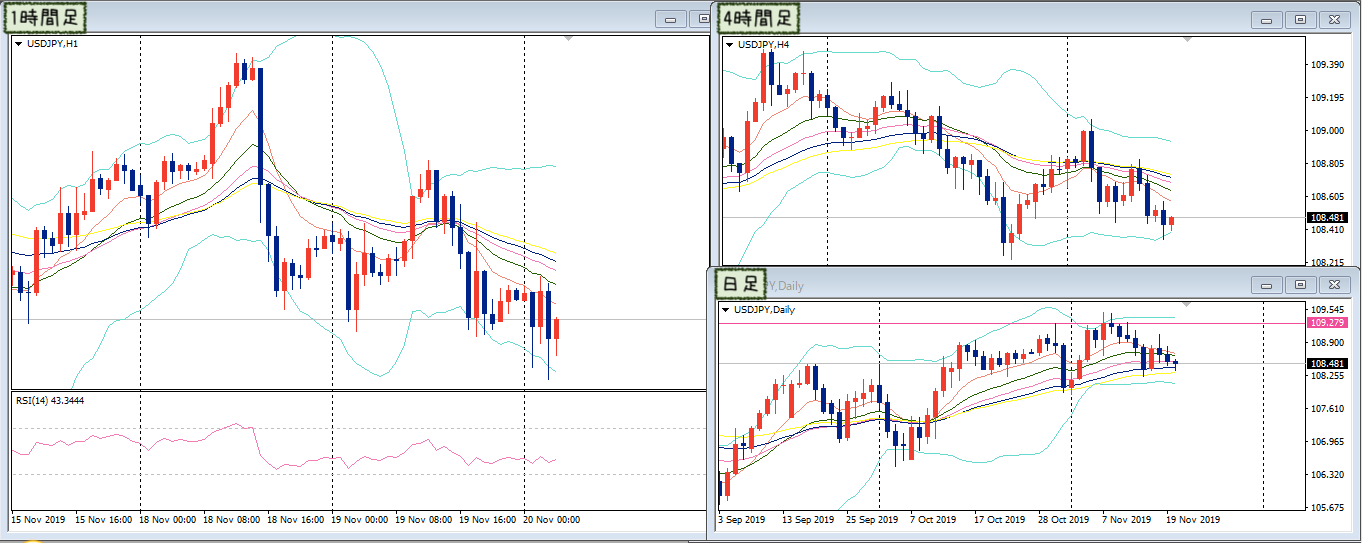1362x543 pixels.
Task: Close the Daily chart window
Action: coord(1334,285)
